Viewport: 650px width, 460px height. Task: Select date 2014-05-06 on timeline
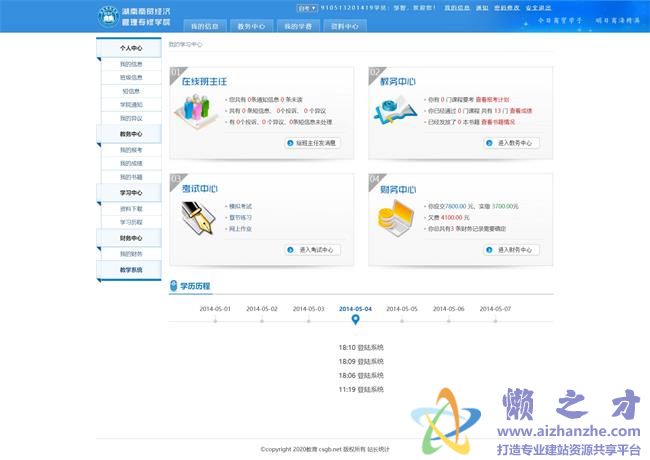click(449, 309)
